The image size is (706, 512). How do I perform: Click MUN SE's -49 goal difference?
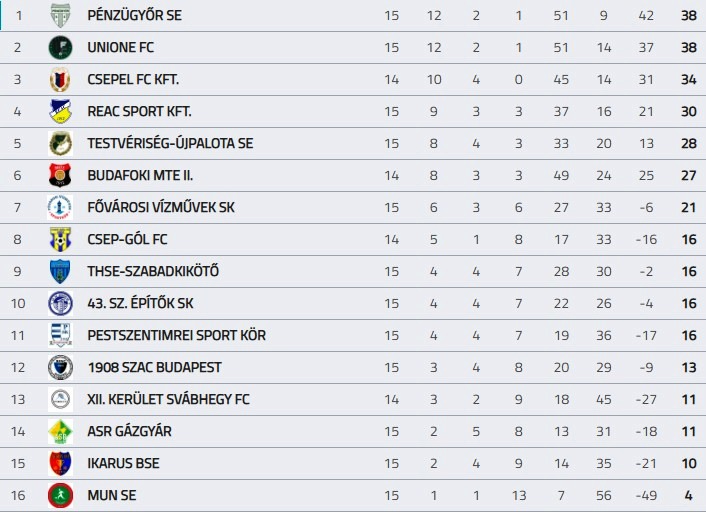click(x=646, y=496)
